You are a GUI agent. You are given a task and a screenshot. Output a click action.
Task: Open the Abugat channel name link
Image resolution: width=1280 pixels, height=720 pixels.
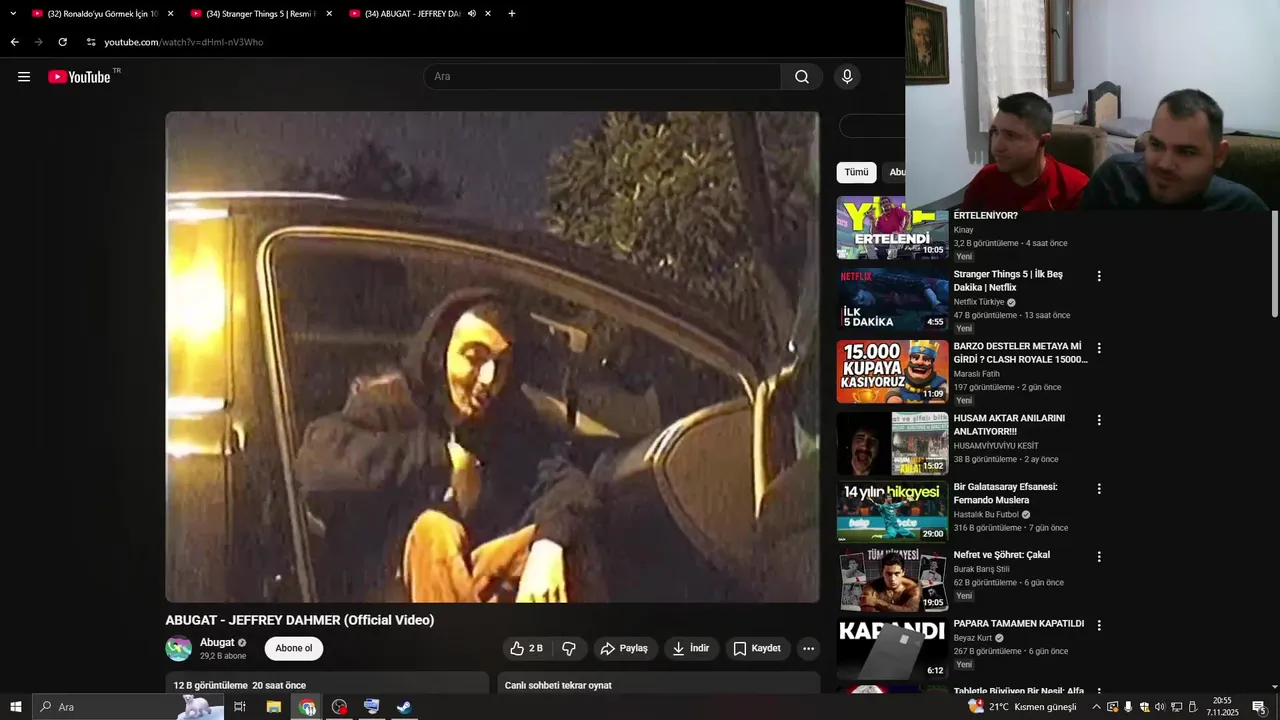point(217,642)
